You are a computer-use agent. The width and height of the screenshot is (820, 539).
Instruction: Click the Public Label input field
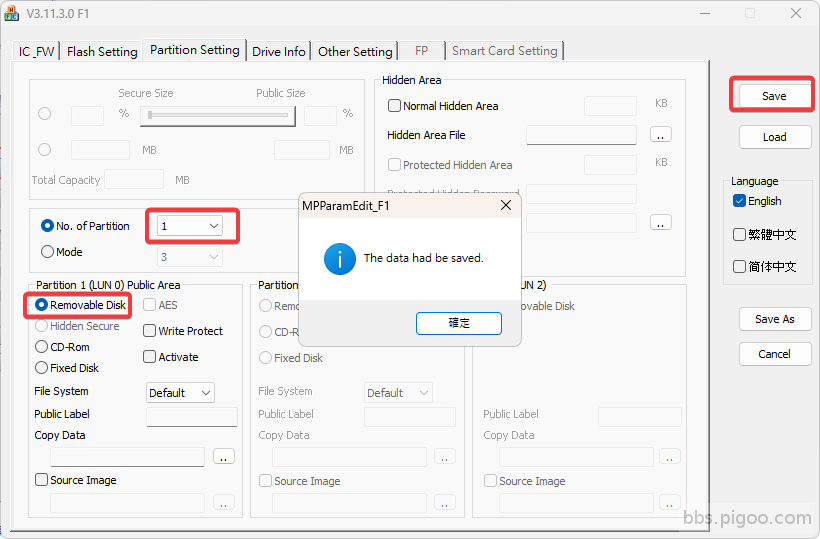pyautogui.click(x=192, y=416)
